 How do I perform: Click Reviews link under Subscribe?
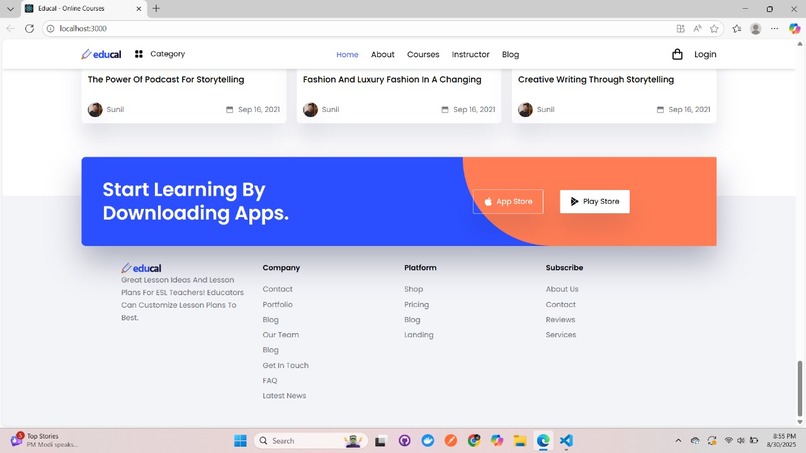[560, 319]
